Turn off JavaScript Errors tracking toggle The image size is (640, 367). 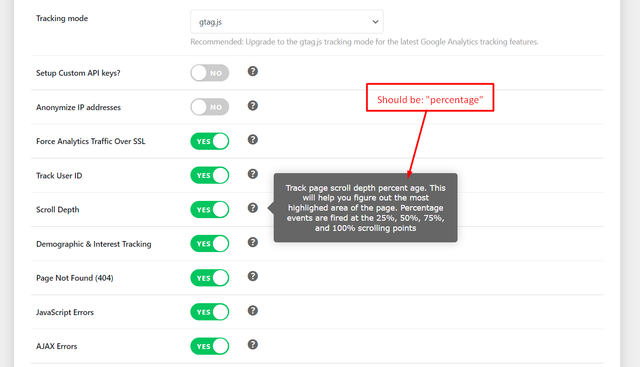209,312
